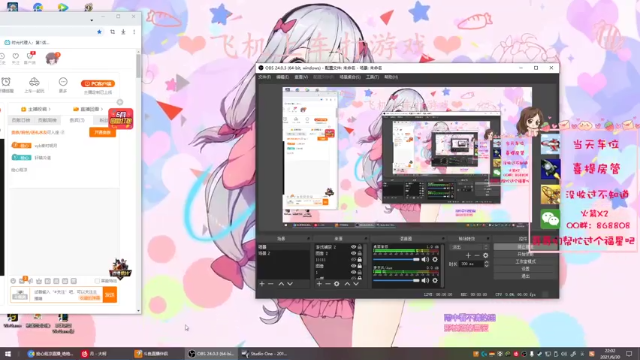640x360 pixels.
Task: Toggle lock on 11111 source
Action: (x=360, y=260)
